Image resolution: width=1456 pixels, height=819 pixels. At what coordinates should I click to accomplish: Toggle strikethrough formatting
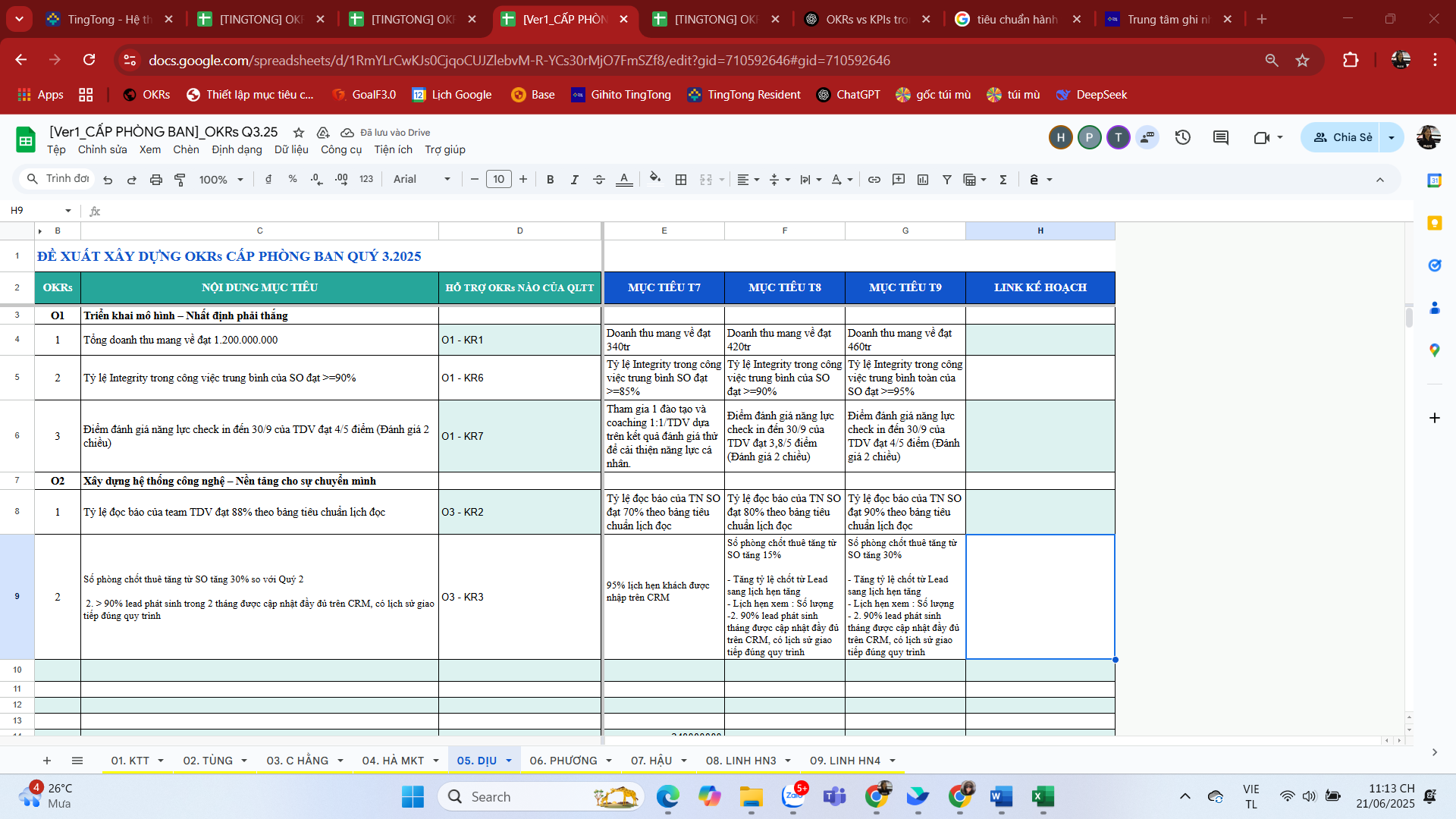point(599,180)
